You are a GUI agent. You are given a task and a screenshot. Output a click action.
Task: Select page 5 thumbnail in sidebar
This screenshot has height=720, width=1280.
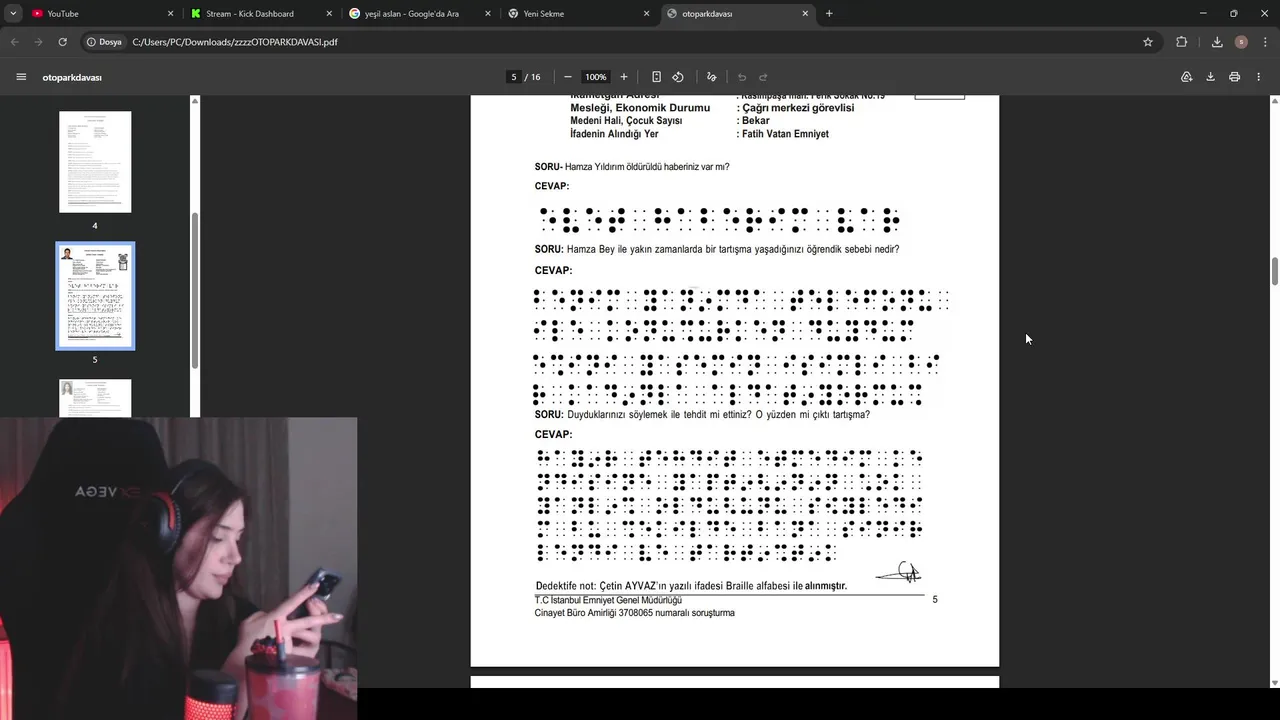[95, 296]
